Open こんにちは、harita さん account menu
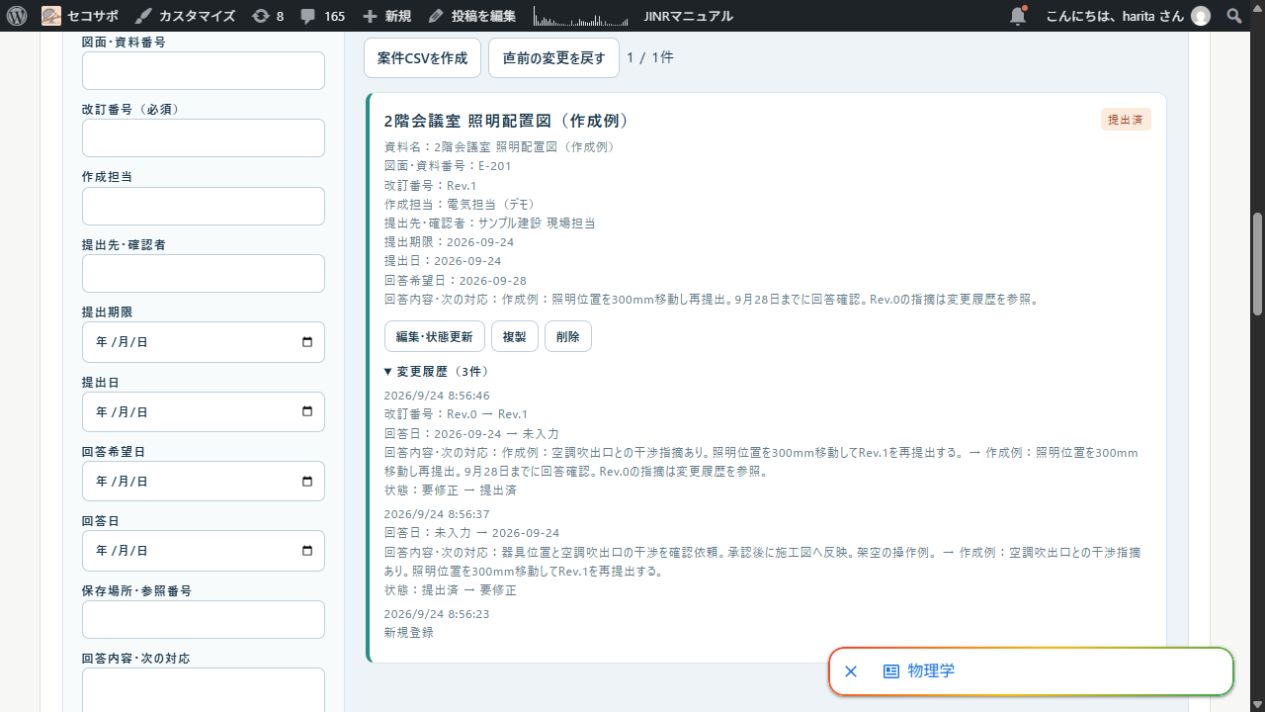This screenshot has height=712, width=1265. 1127,16
